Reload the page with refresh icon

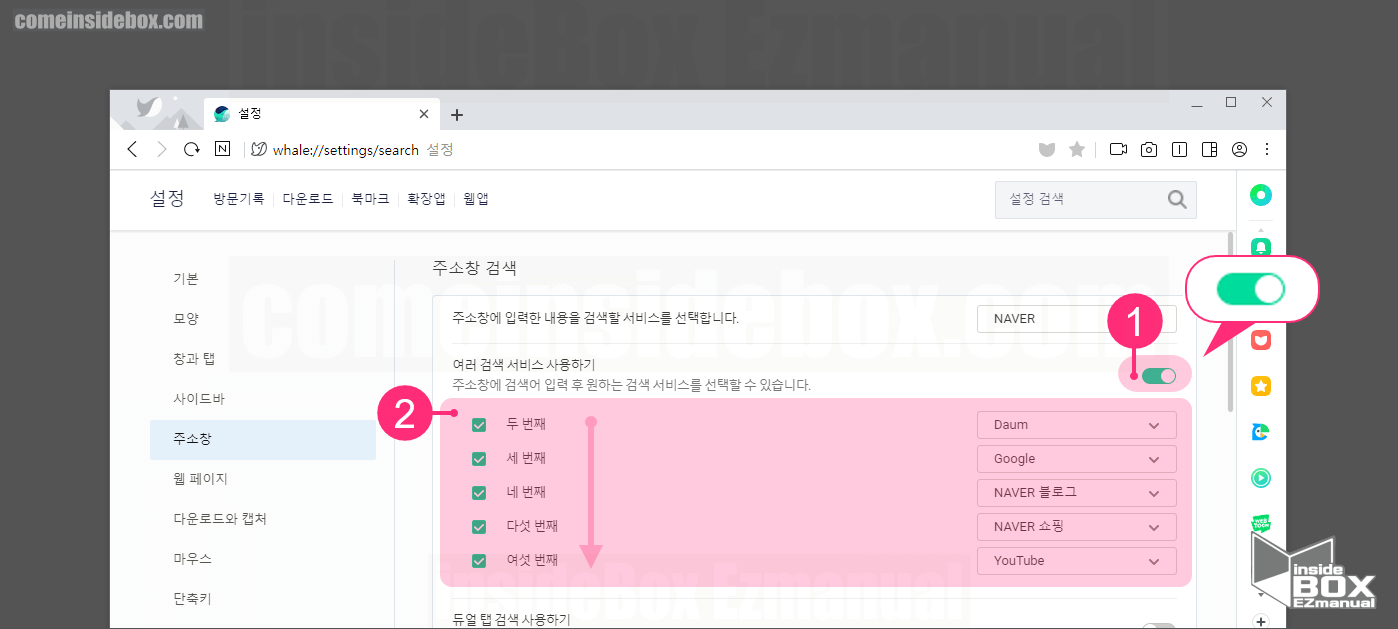192,150
